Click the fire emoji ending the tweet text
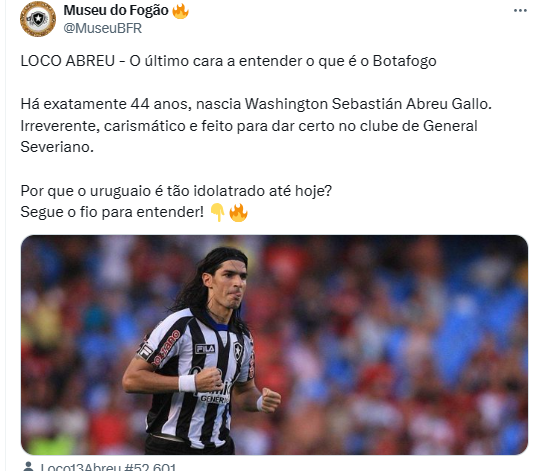This screenshot has height=471, width=539. [238, 212]
